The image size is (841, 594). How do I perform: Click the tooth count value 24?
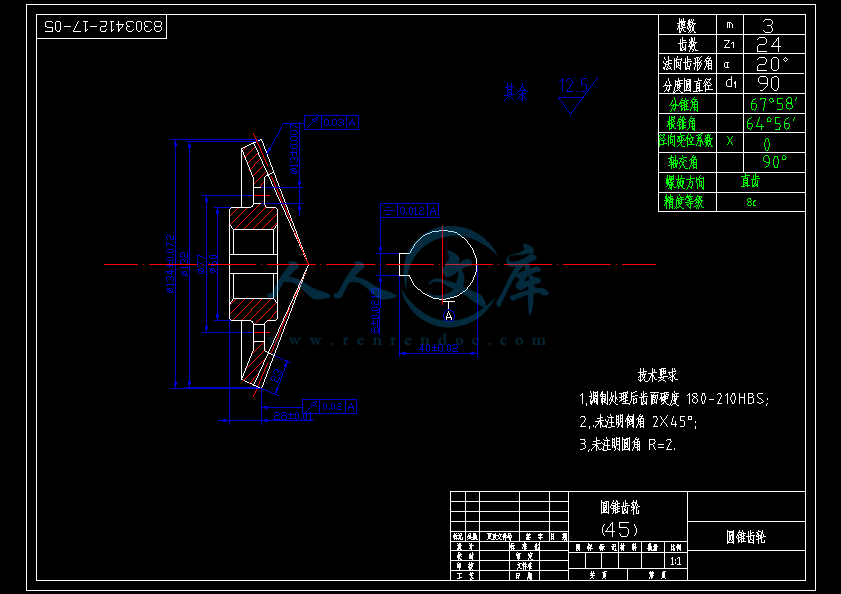[769, 44]
